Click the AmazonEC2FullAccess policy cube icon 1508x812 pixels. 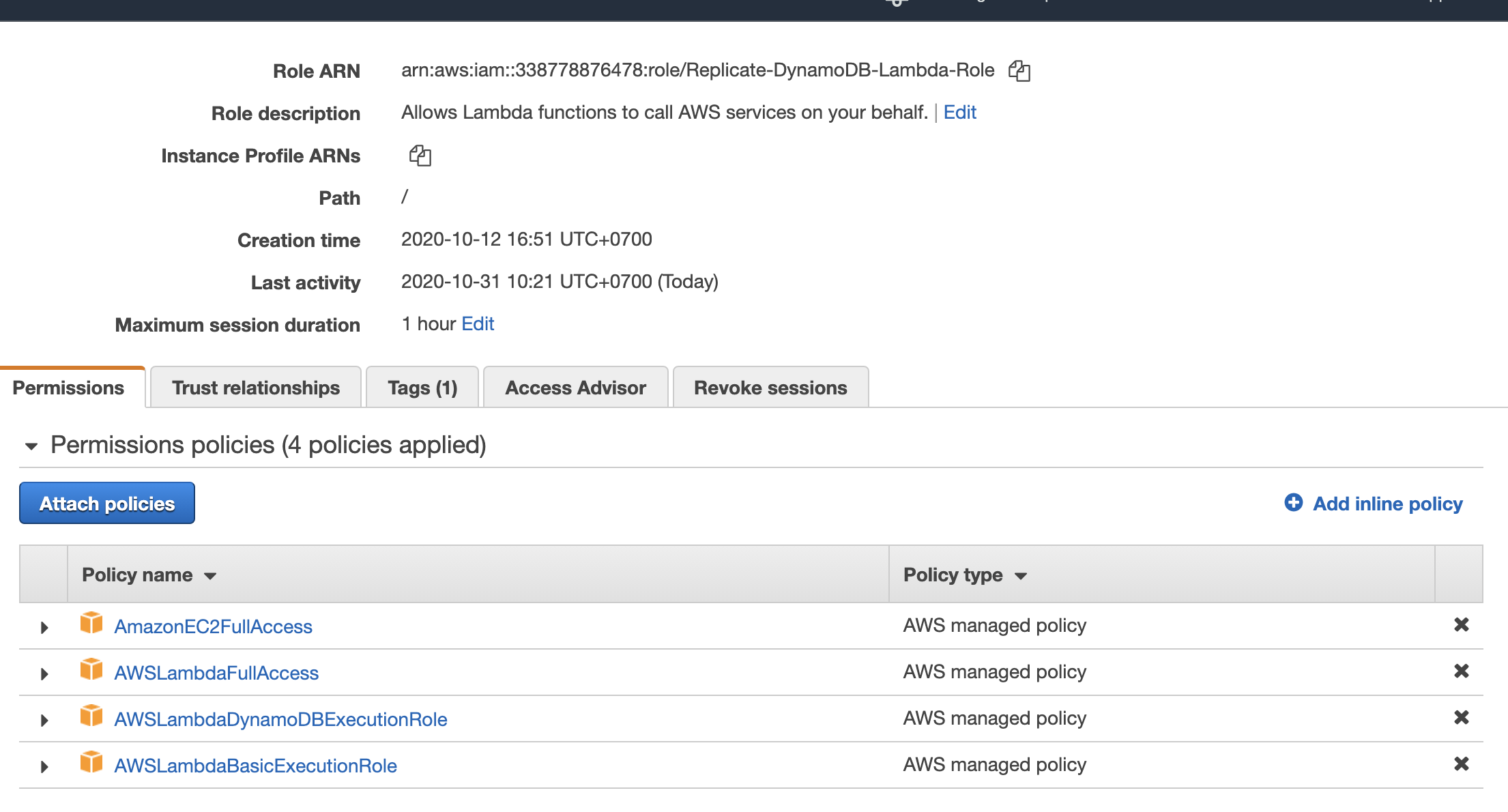click(x=91, y=623)
